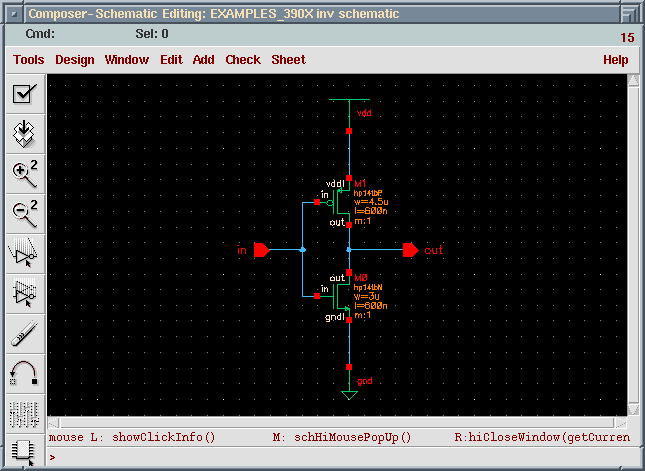Screen dimensions: 645x471
Task: Click the 'Sel: 0' status text
Action: (x=152, y=34)
